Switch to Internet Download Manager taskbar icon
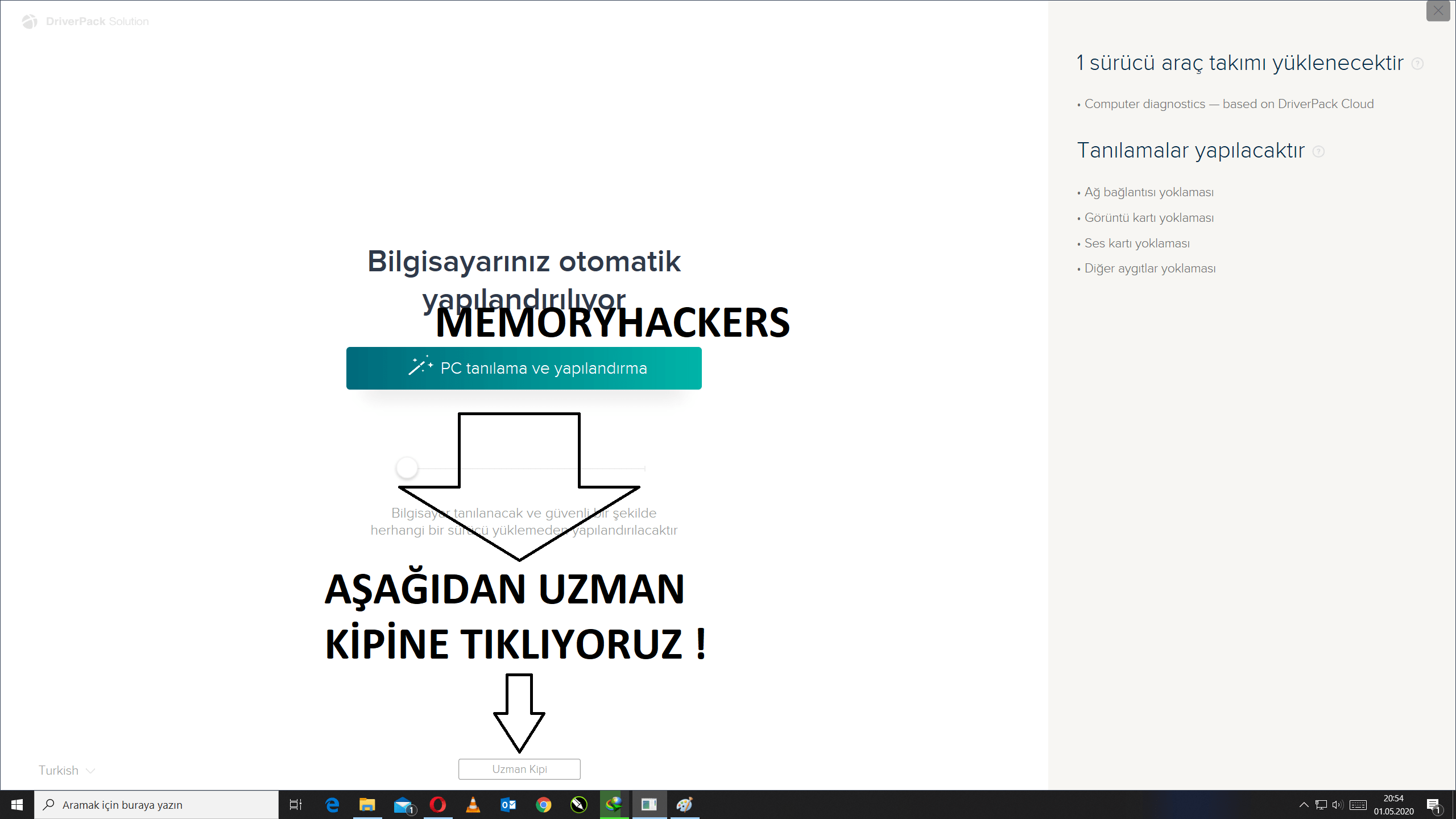Viewport: 1456px width, 819px height. (614, 805)
